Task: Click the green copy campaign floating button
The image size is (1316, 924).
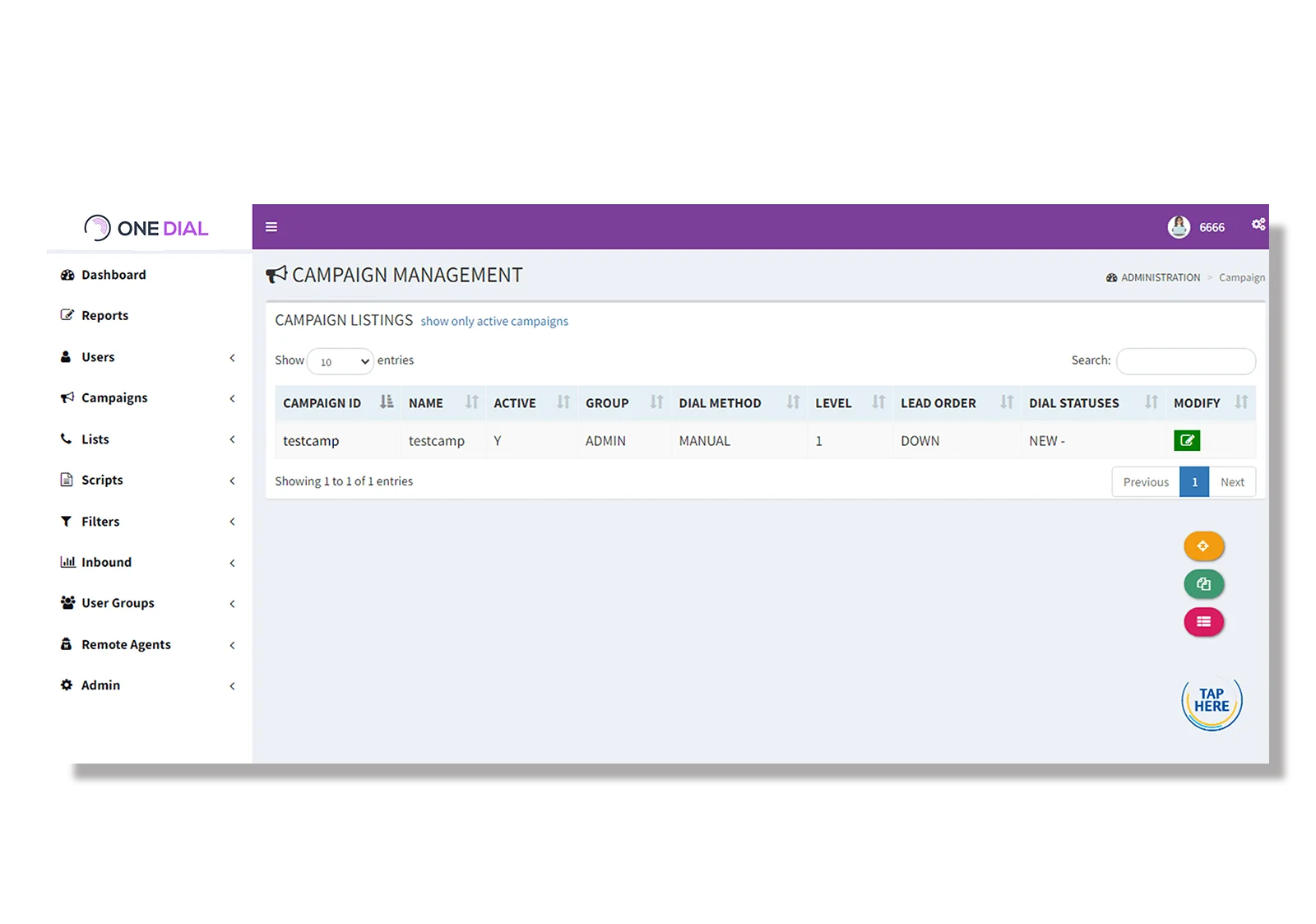Action: (1203, 583)
